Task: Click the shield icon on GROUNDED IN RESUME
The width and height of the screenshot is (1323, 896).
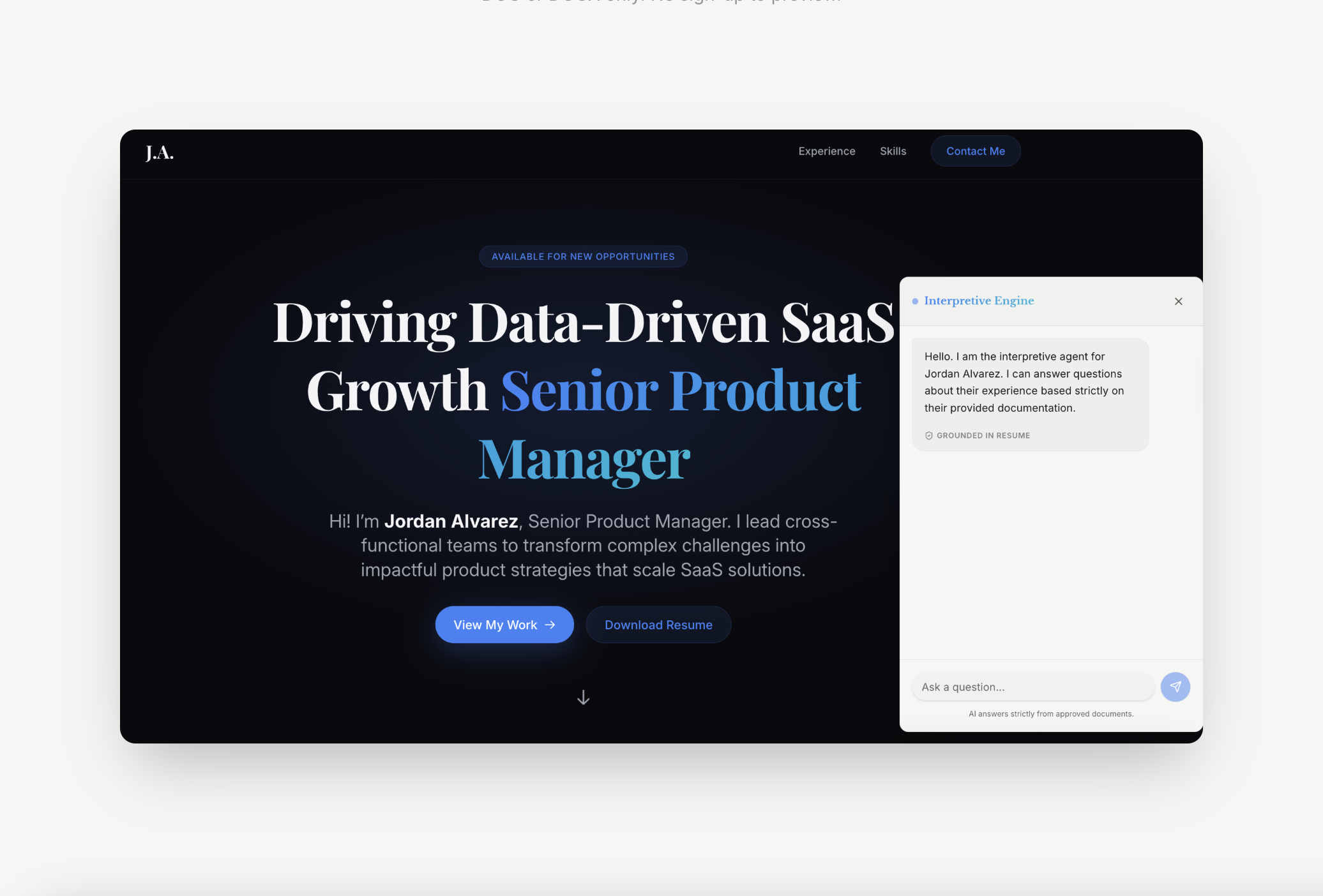Action: point(928,435)
